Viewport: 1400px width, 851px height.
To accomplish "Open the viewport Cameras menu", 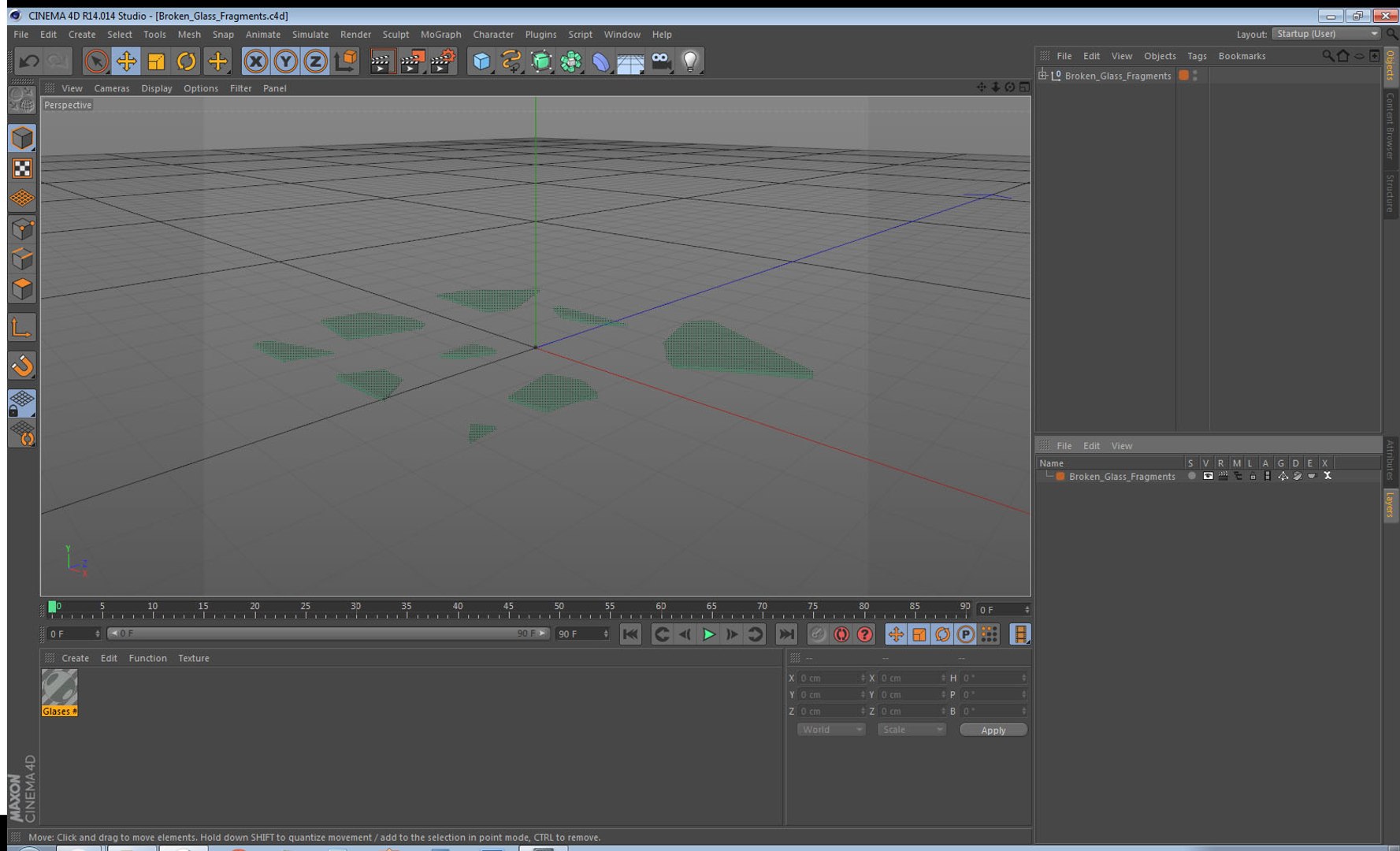I will [112, 88].
